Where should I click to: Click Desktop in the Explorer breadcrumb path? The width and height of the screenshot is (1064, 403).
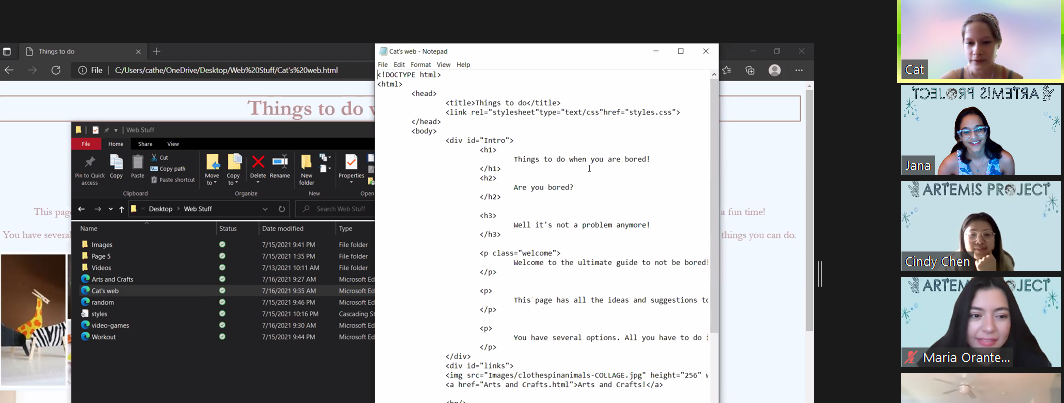tap(161, 209)
